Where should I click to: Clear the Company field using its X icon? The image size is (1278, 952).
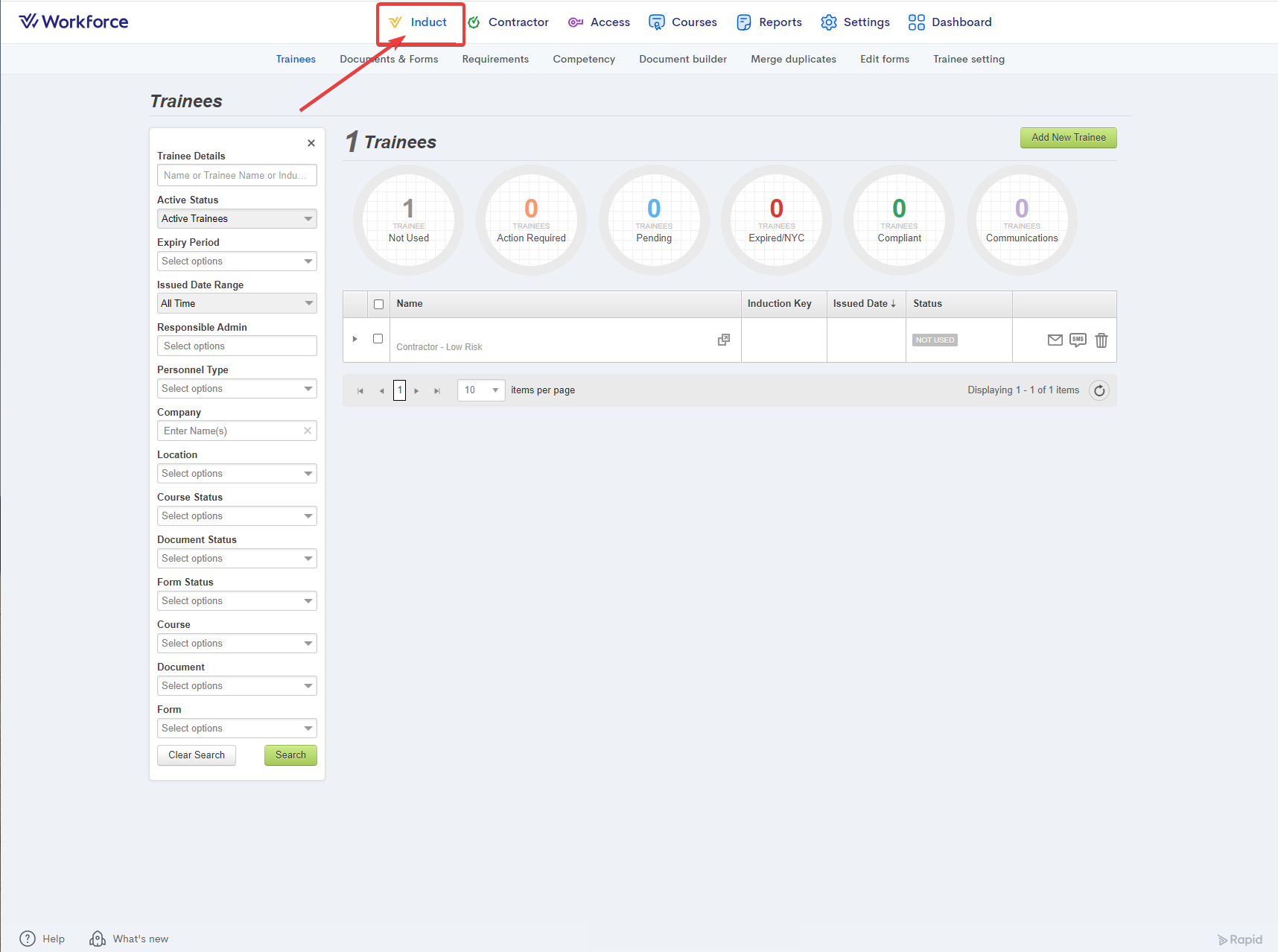308,431
